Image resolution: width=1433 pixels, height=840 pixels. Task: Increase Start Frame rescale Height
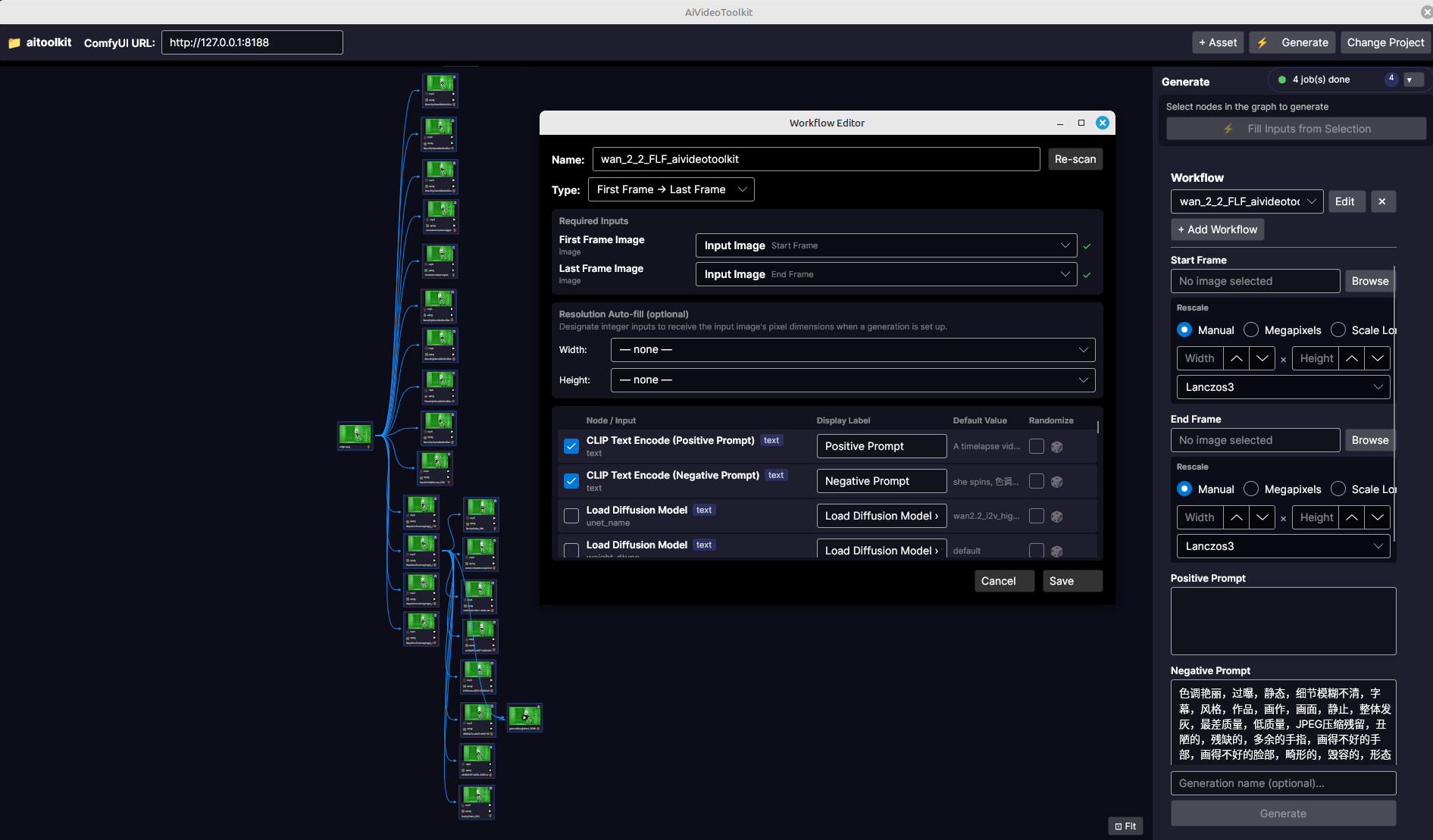click(x=1351, y=358)
